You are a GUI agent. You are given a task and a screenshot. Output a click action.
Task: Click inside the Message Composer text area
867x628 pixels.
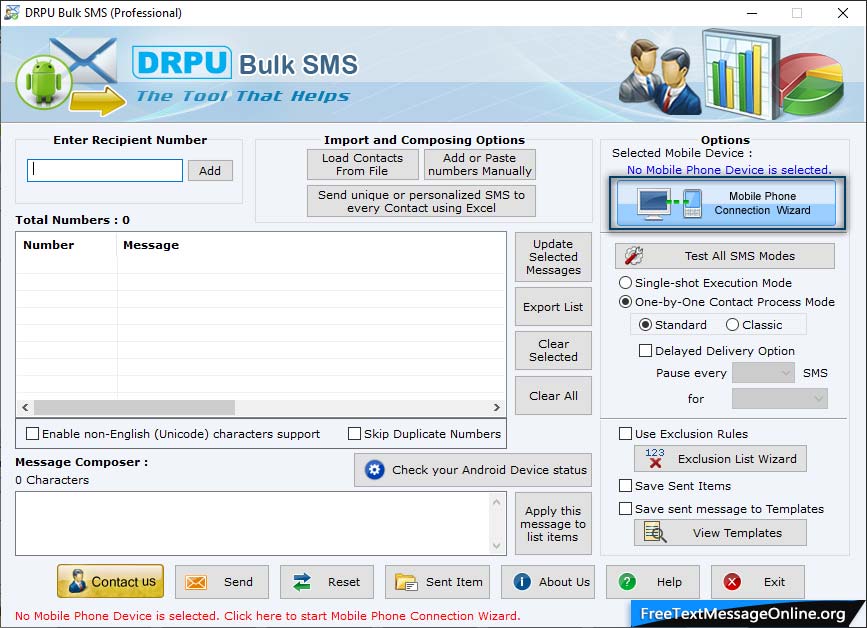pyautogui.click(x=253, y=524)
